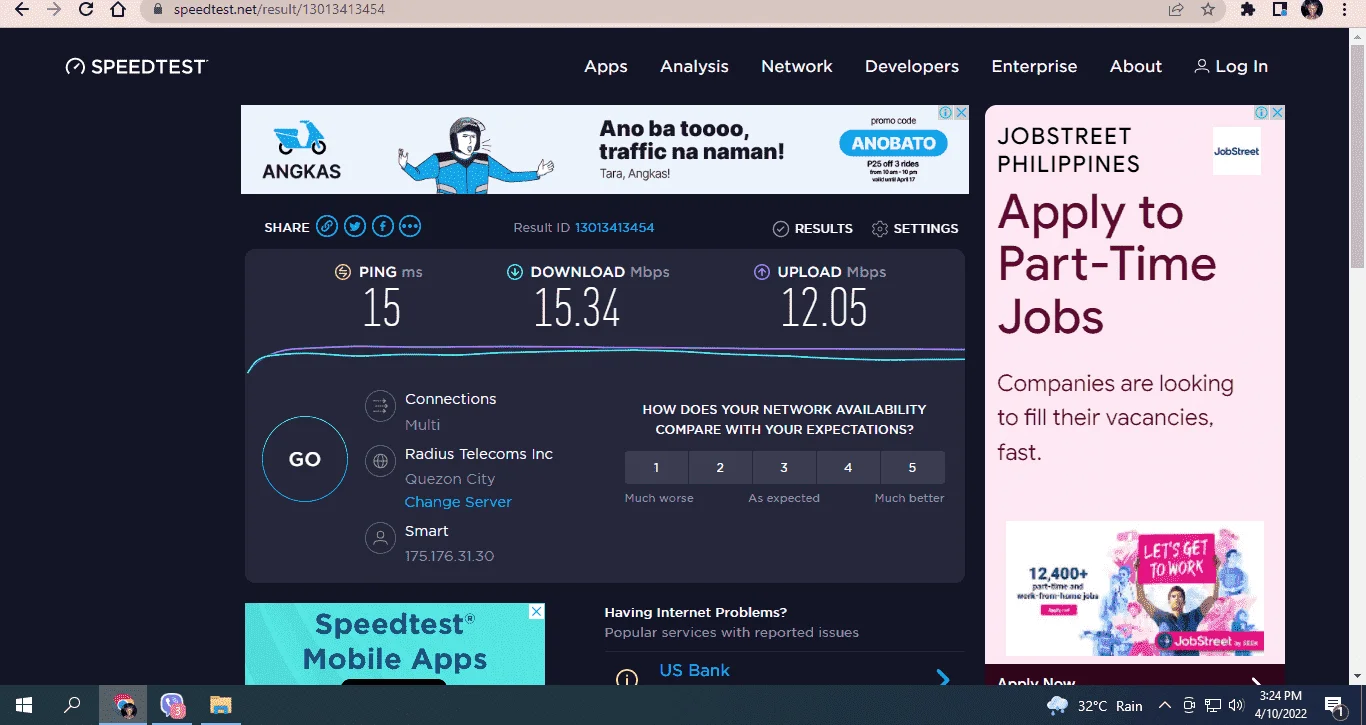This screenshot has width=1366, height=725.
Task: Close the JobStreet sidebar ad
Action: point(1277,113)
